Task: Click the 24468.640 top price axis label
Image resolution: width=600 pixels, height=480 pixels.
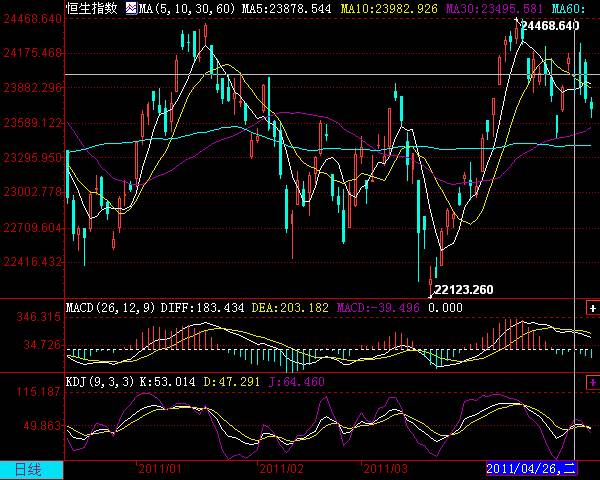Action: pos(33,19)
